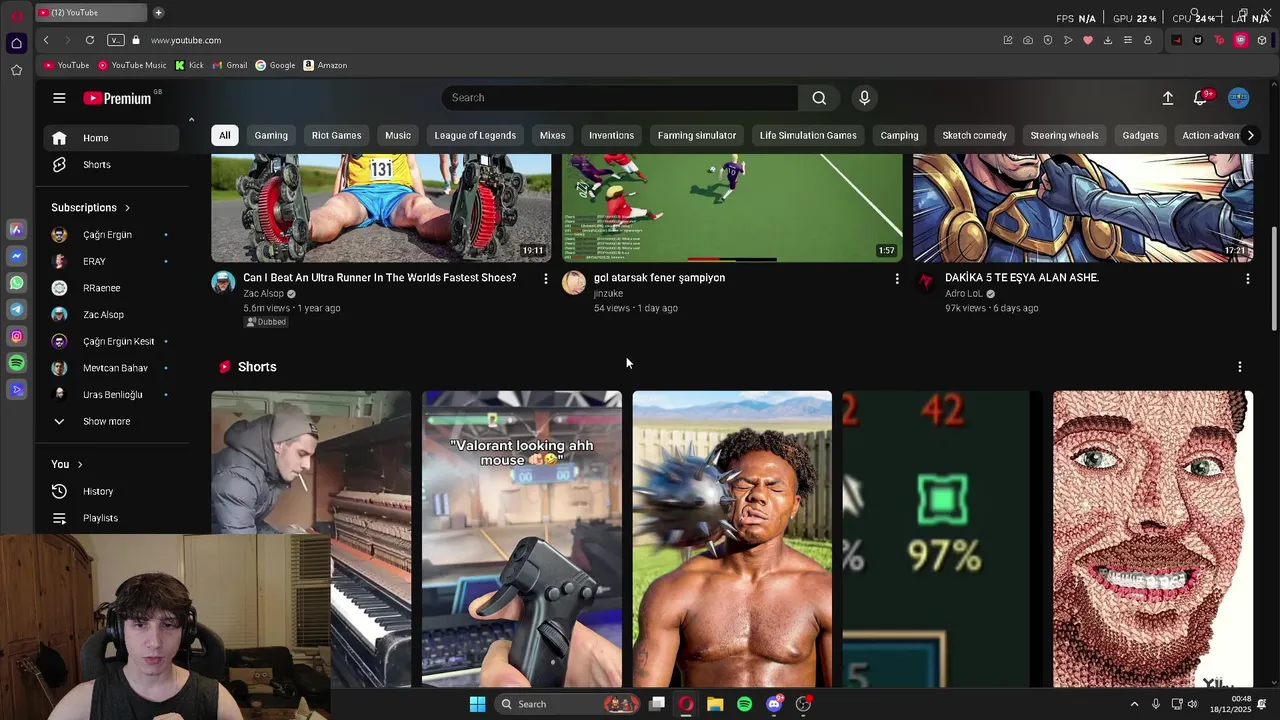Open the account avatar menu
This screenshot has height=720, width=1280.
pos(1239,98)
